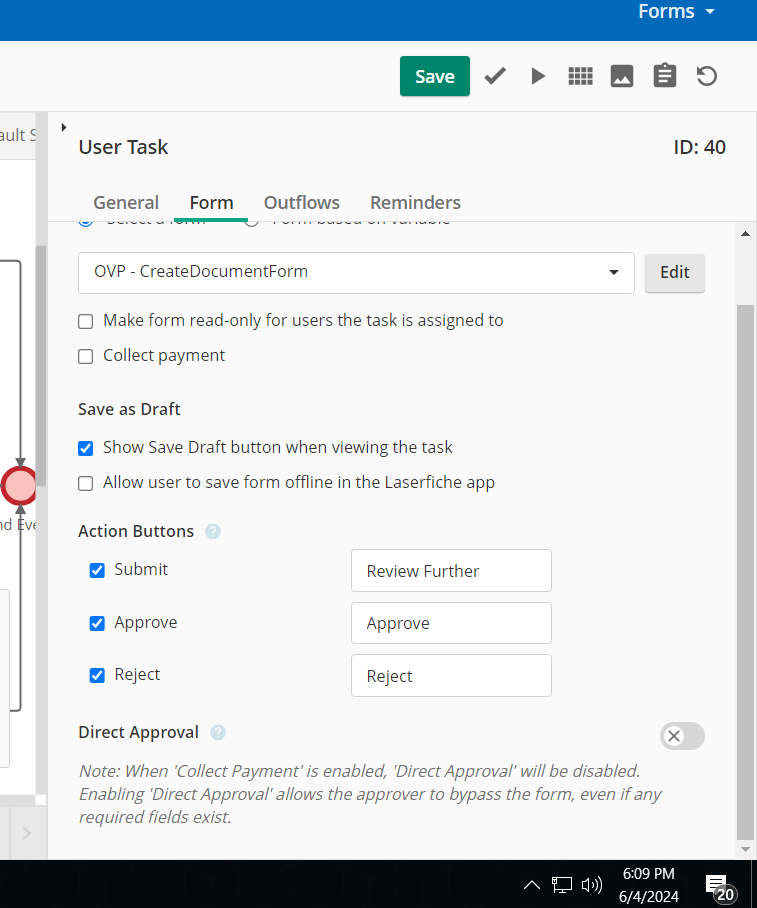Image resolution: width=757 pixels, height=908 pixels.
Task: Click the properties panel scrollbar thumb
Action: pos(745,572)
